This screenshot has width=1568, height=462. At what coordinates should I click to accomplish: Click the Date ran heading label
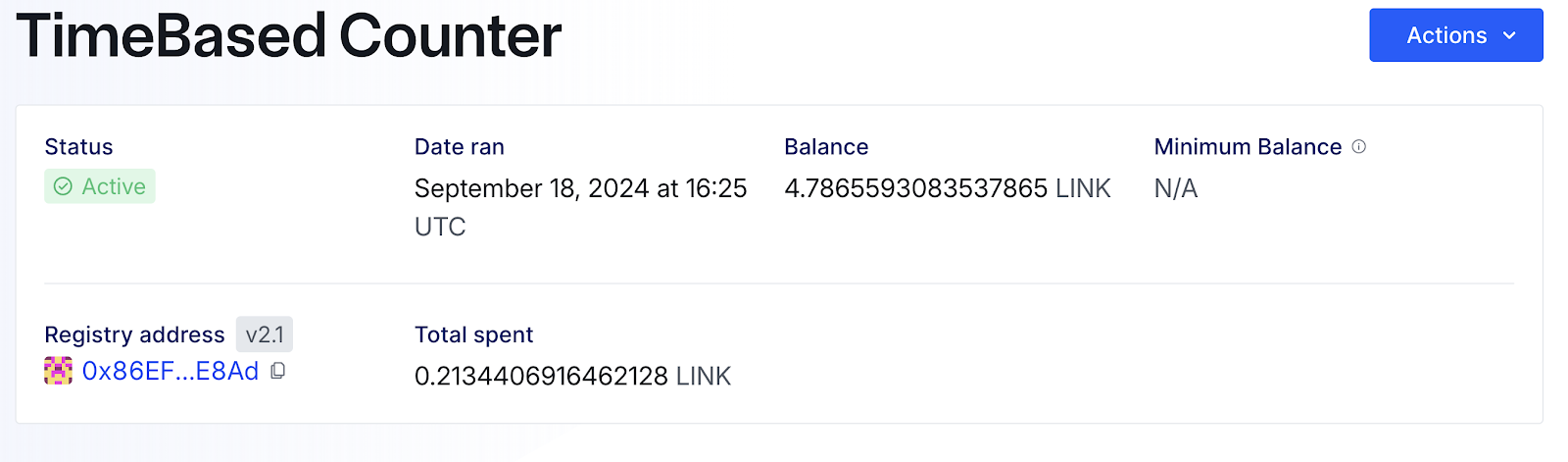click(x=459, y=147)
